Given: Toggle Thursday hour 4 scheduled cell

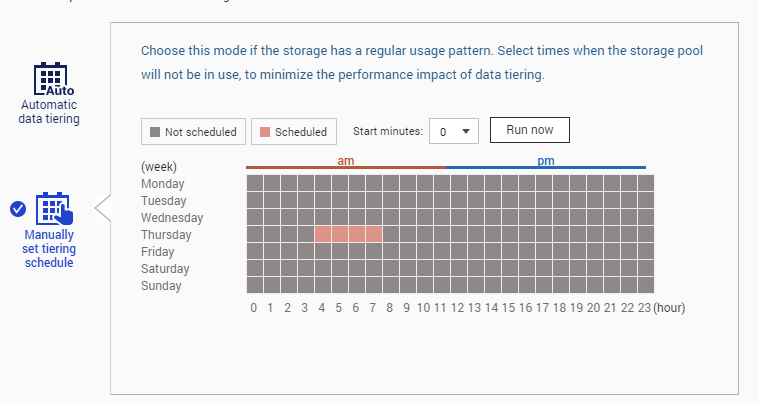Looking at the screenshot, I should pyautogui.click(x=323, y=234).
